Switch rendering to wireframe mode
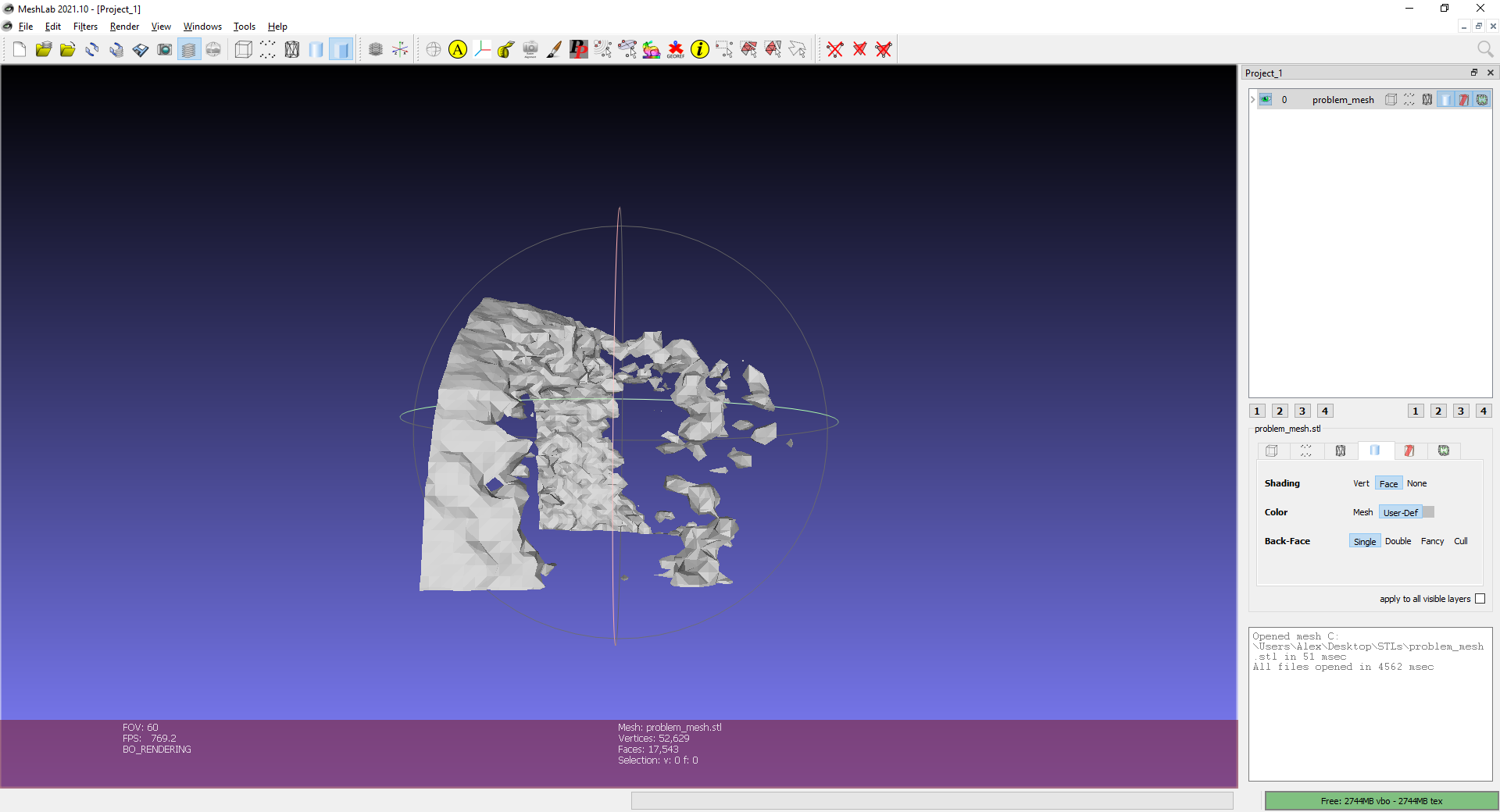This screenshot has height=812, width=1500. pos(291,49)
